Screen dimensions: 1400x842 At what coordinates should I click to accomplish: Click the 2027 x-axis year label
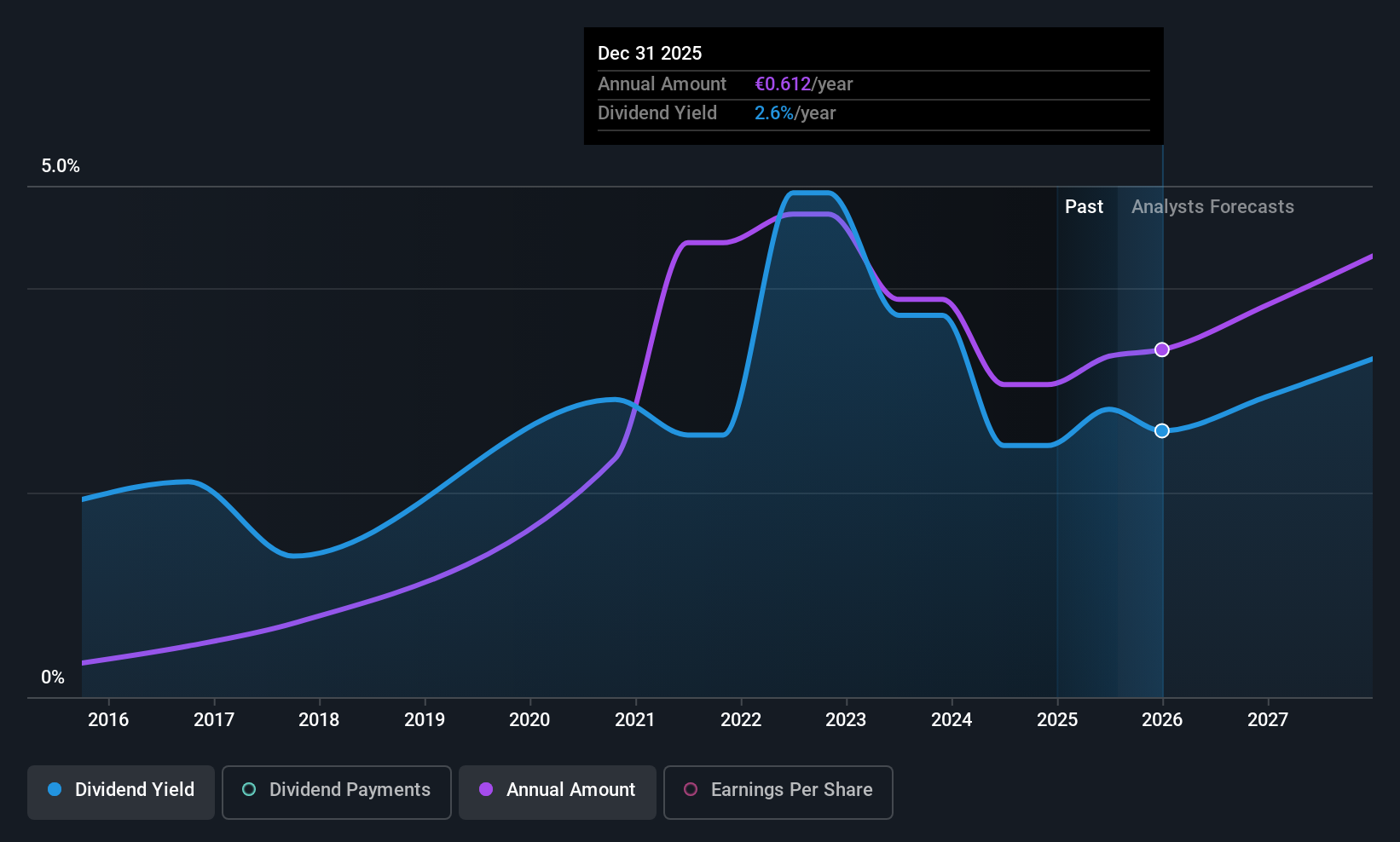(1268, 719)
